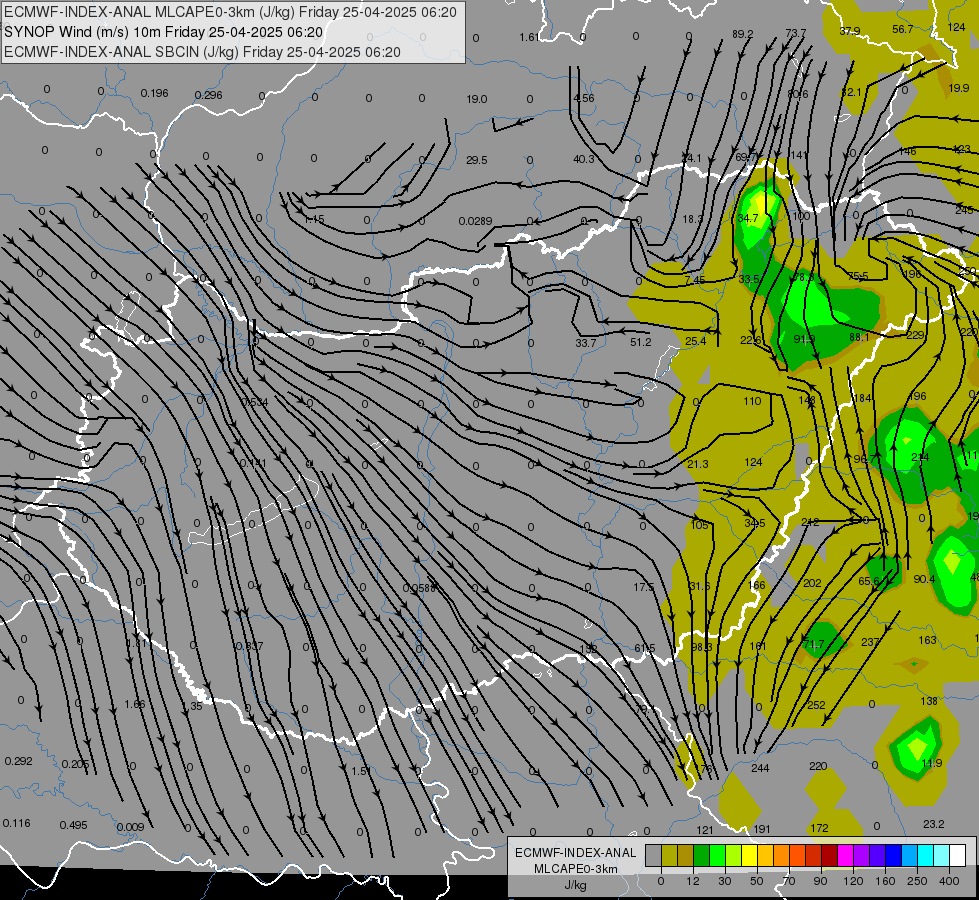Click the 'ECMWF-INDEX-ANAL SBCIN (J/kg)' header line

click(202, 52)
